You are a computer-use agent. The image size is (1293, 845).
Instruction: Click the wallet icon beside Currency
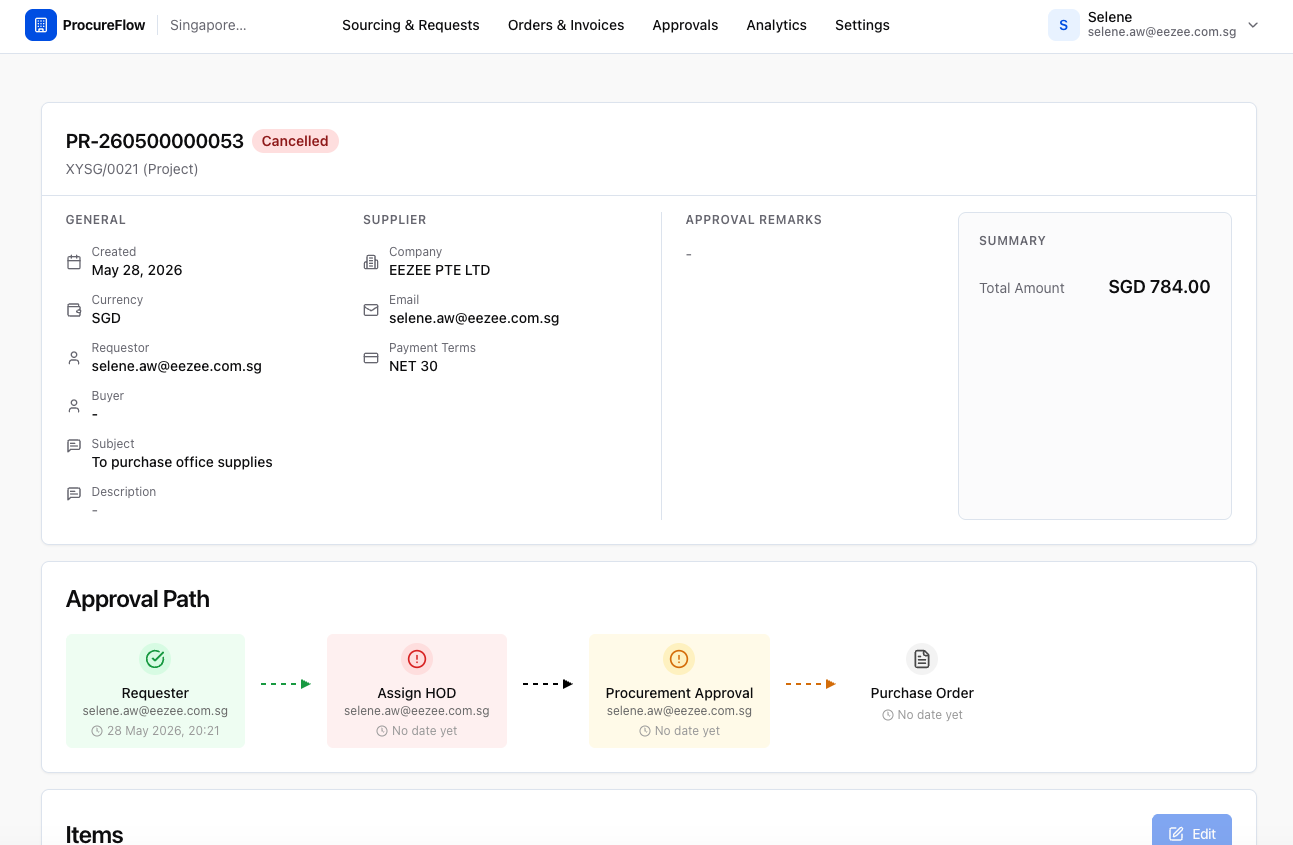point(74,310)
